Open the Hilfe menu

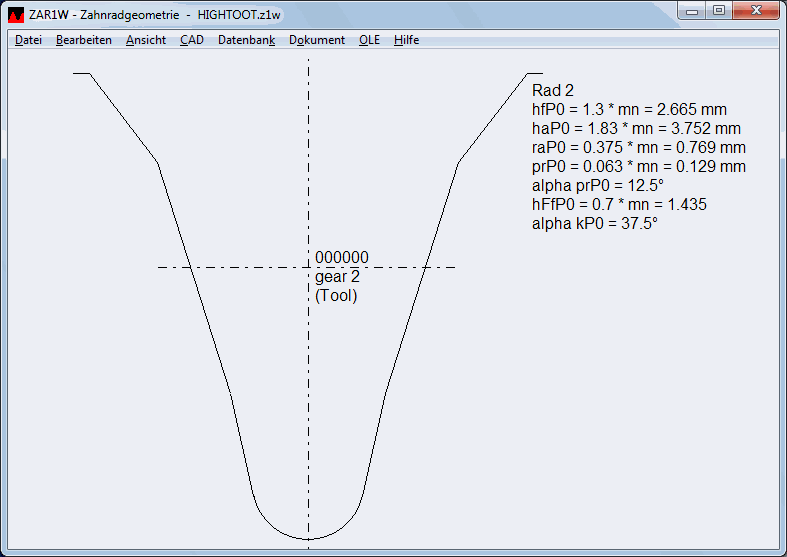pos(406,40)
